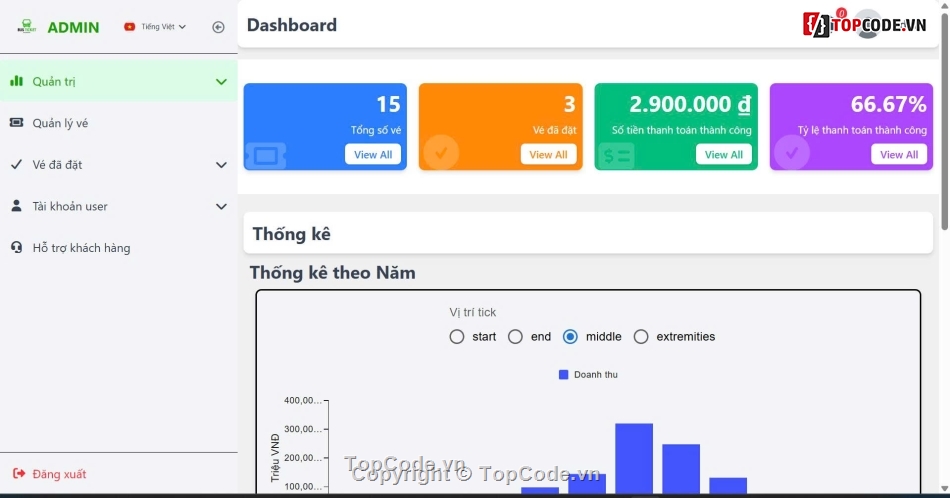Open Quản lý vé menu item
The image size is (950, 498).
coord(61,123)
